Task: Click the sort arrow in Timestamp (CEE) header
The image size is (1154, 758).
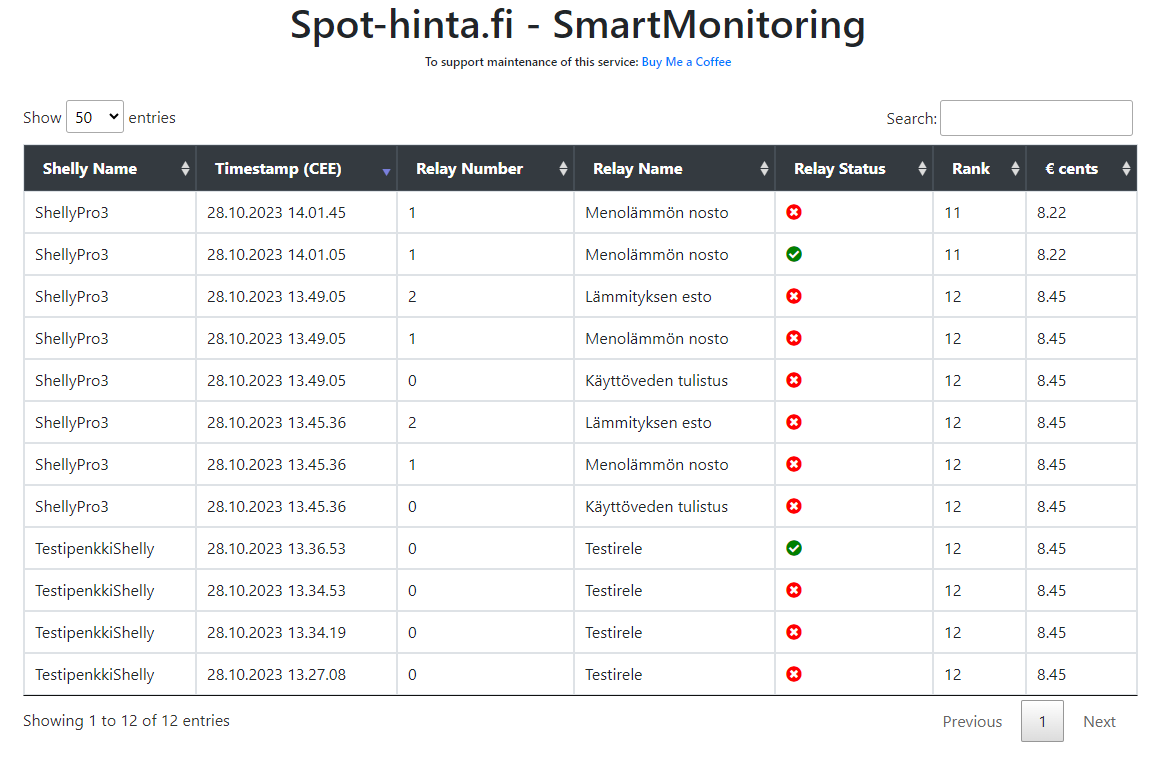Action: click(386, 170)
